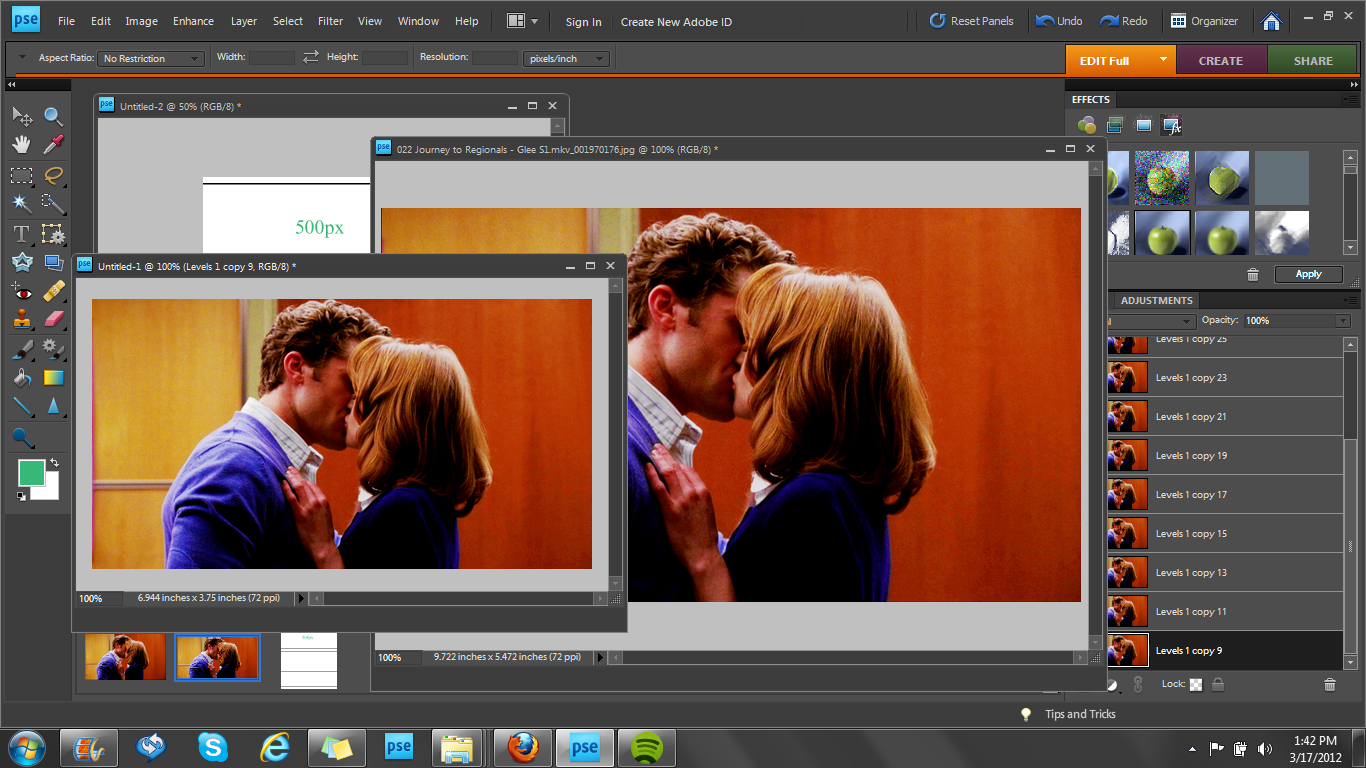This screenshot has width=1366, height=768.
Task: Reset default foreground and background colors
Action: (x=21, y=496)
